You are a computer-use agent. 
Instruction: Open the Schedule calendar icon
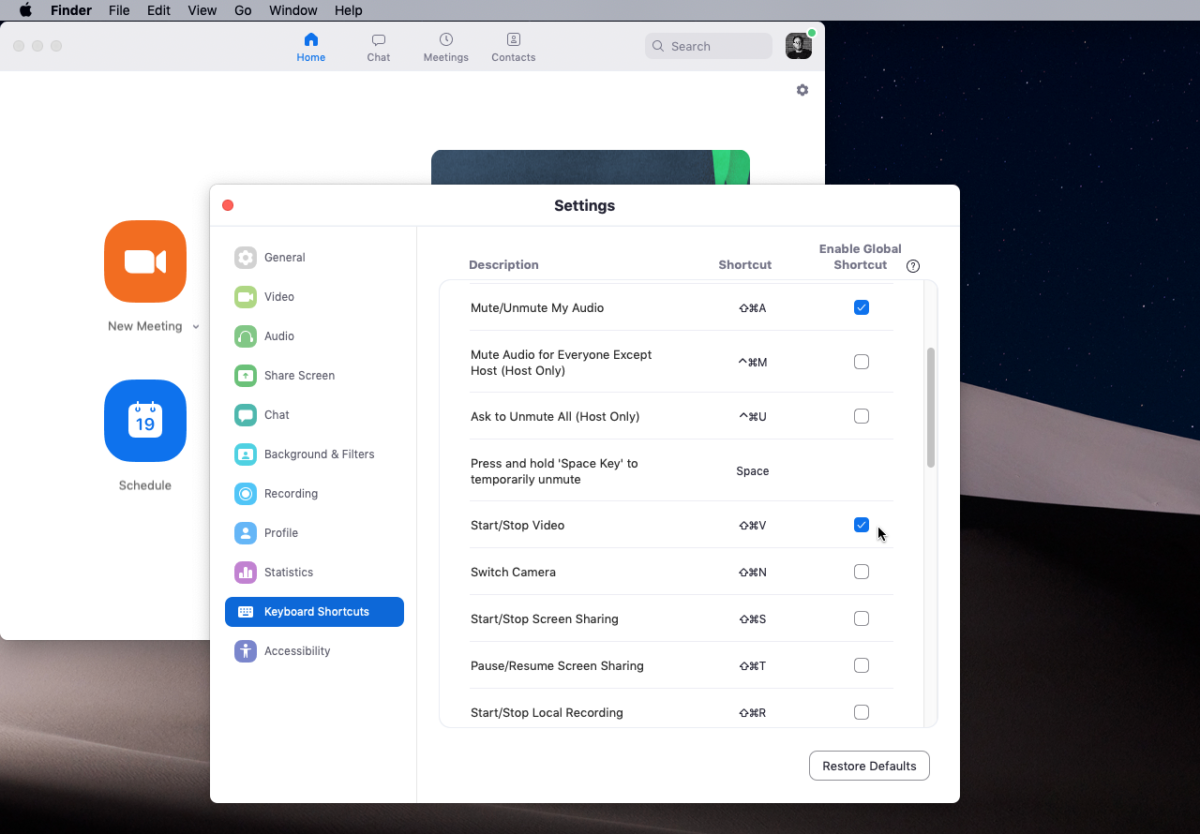coord(145,421)
